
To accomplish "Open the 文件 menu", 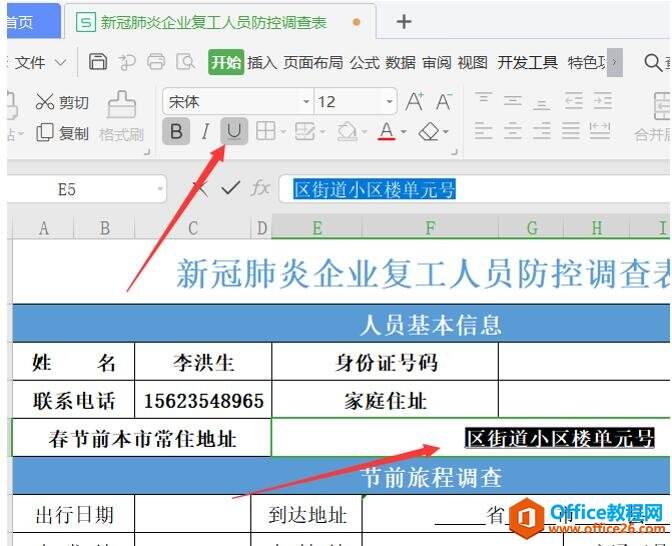I will 30,63.
